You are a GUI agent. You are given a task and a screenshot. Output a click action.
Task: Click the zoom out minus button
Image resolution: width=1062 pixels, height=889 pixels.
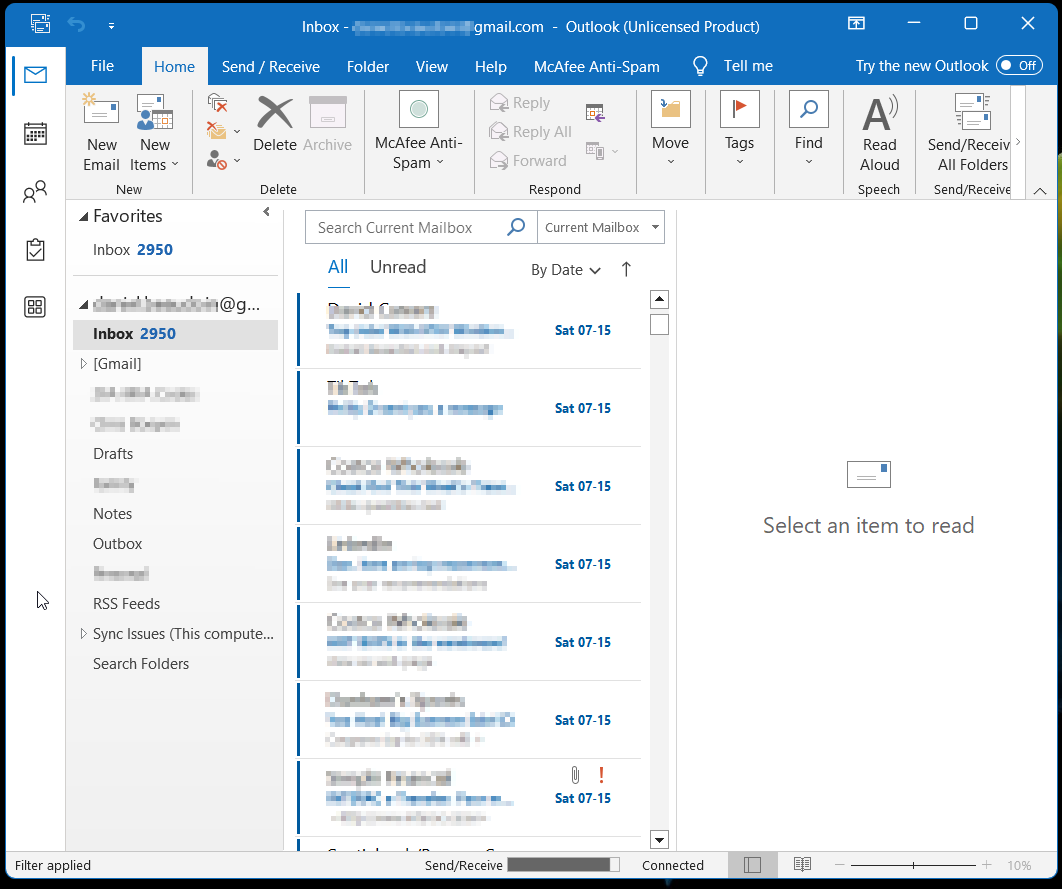pyautogui.click(x=840, y=865)
